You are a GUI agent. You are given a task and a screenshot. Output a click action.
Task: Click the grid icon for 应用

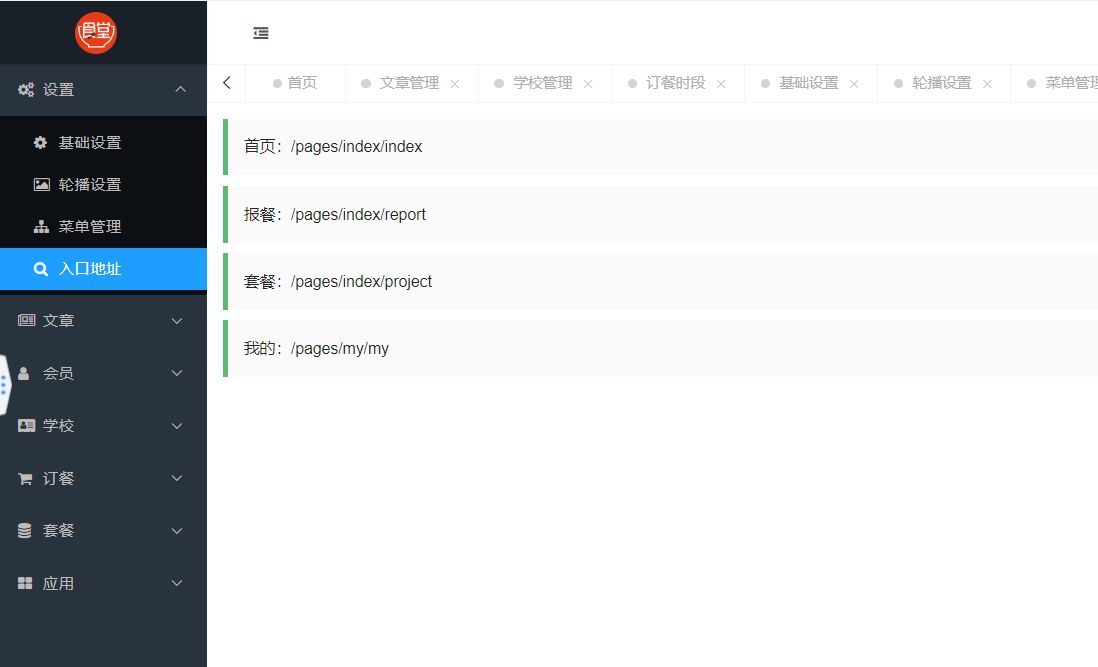tap(25, 583)
